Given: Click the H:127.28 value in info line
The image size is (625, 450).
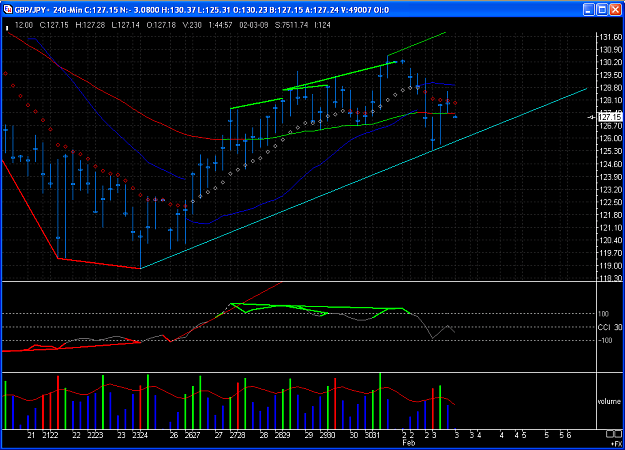Looking at the screenshot, I should click(x=90, y=25).
